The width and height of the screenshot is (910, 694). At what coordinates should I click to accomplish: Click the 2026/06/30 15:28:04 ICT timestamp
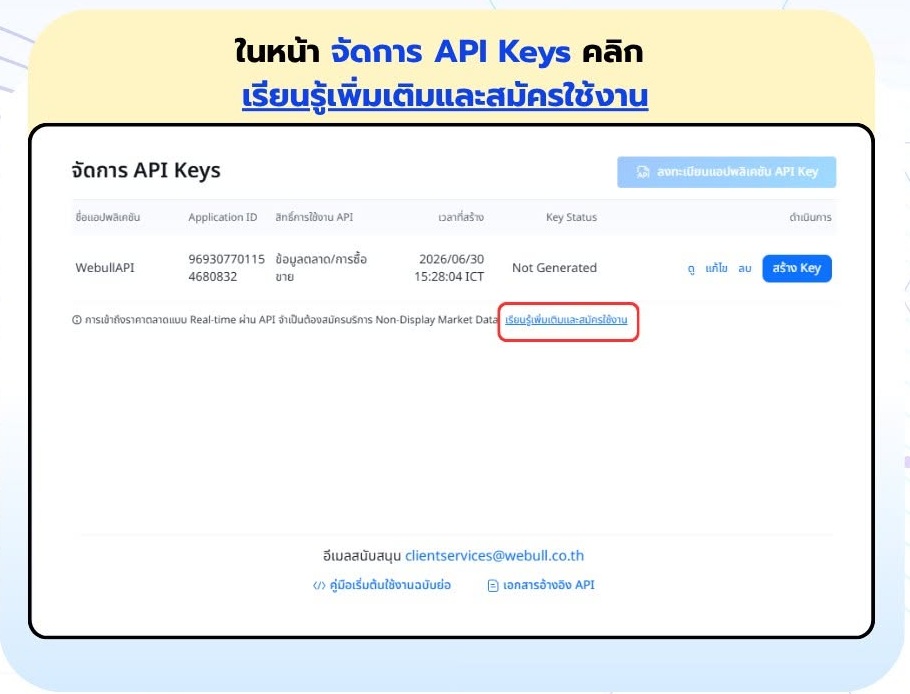pyautogui.click(x=449, y=268)
